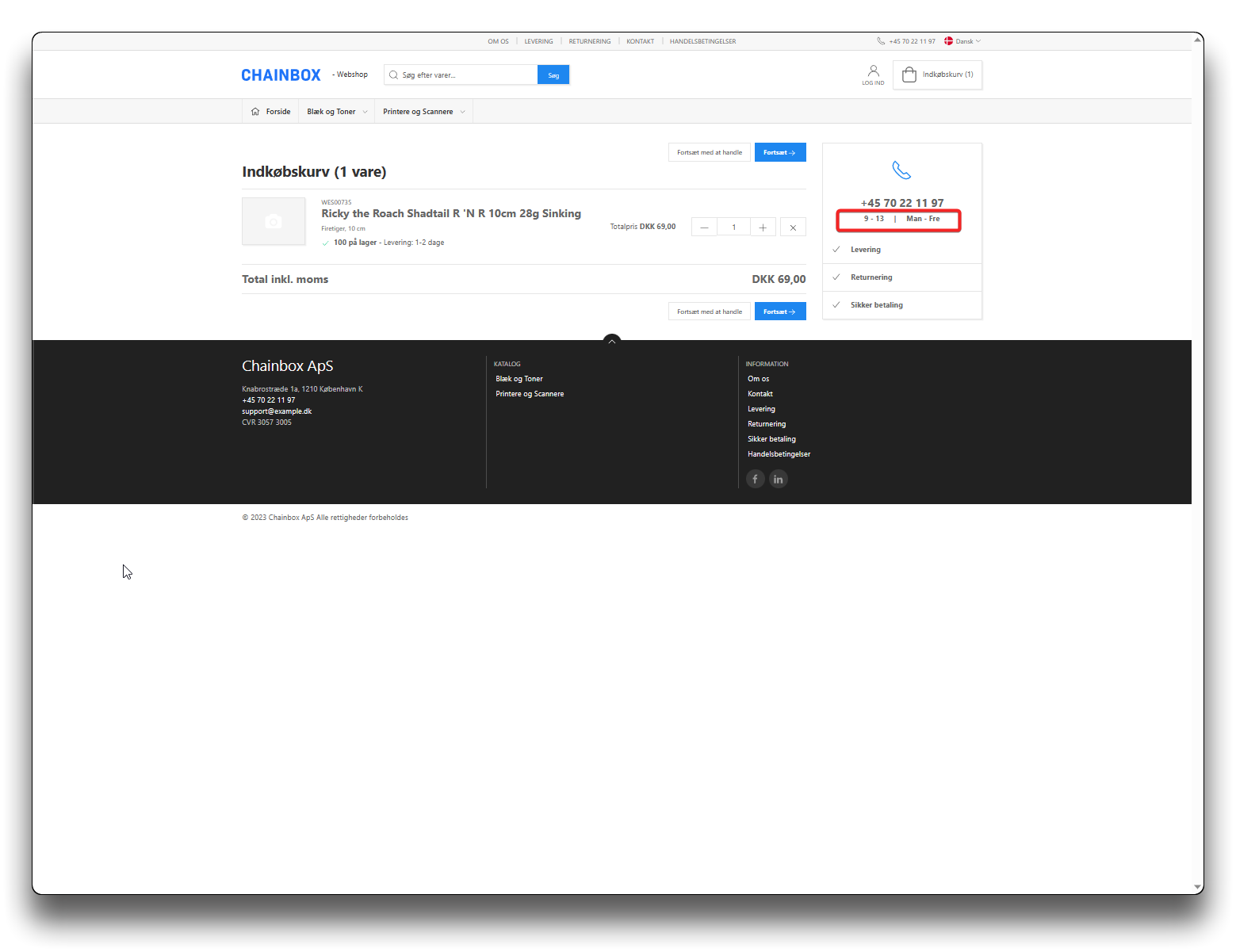Click the product placeholder camera image
The height and width of the screenshot is (952, 1236).
point(274,221)
